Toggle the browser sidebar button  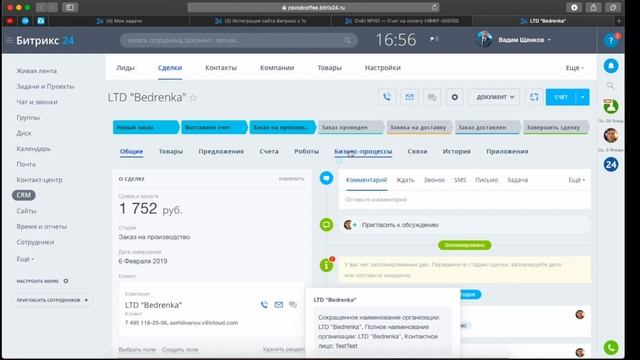click(70, 7)
